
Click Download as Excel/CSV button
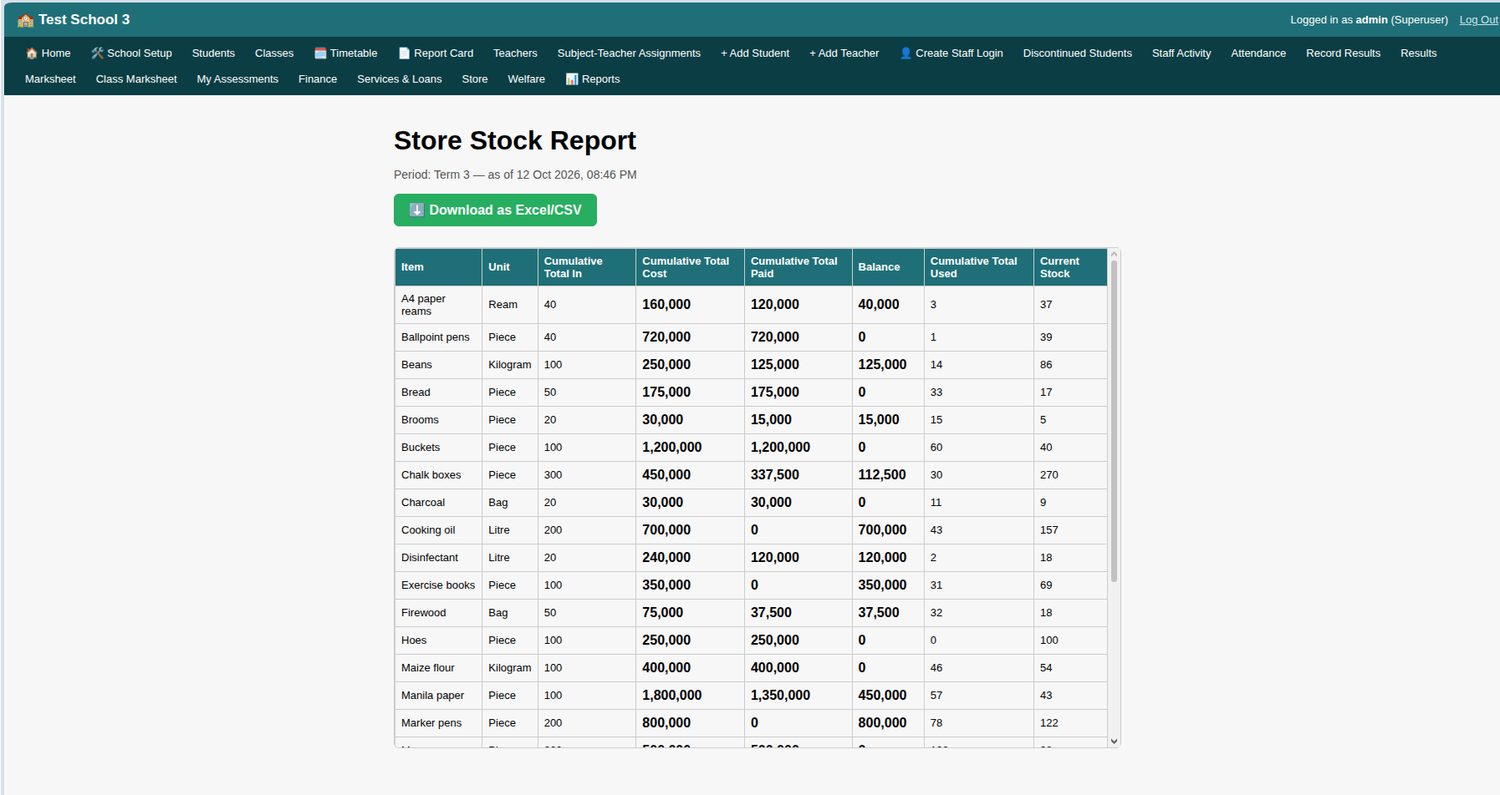[x=495, y=210]
